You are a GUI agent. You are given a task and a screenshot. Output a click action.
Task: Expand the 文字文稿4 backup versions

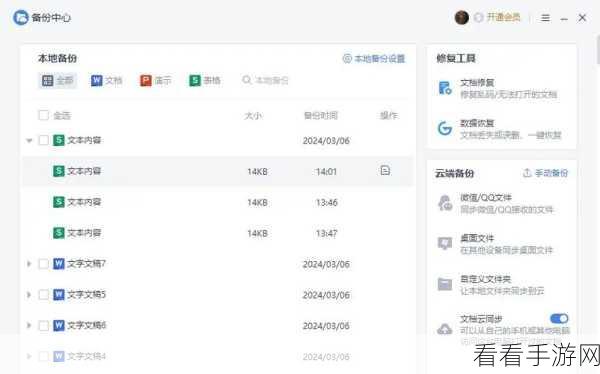[x=29, y=356]
